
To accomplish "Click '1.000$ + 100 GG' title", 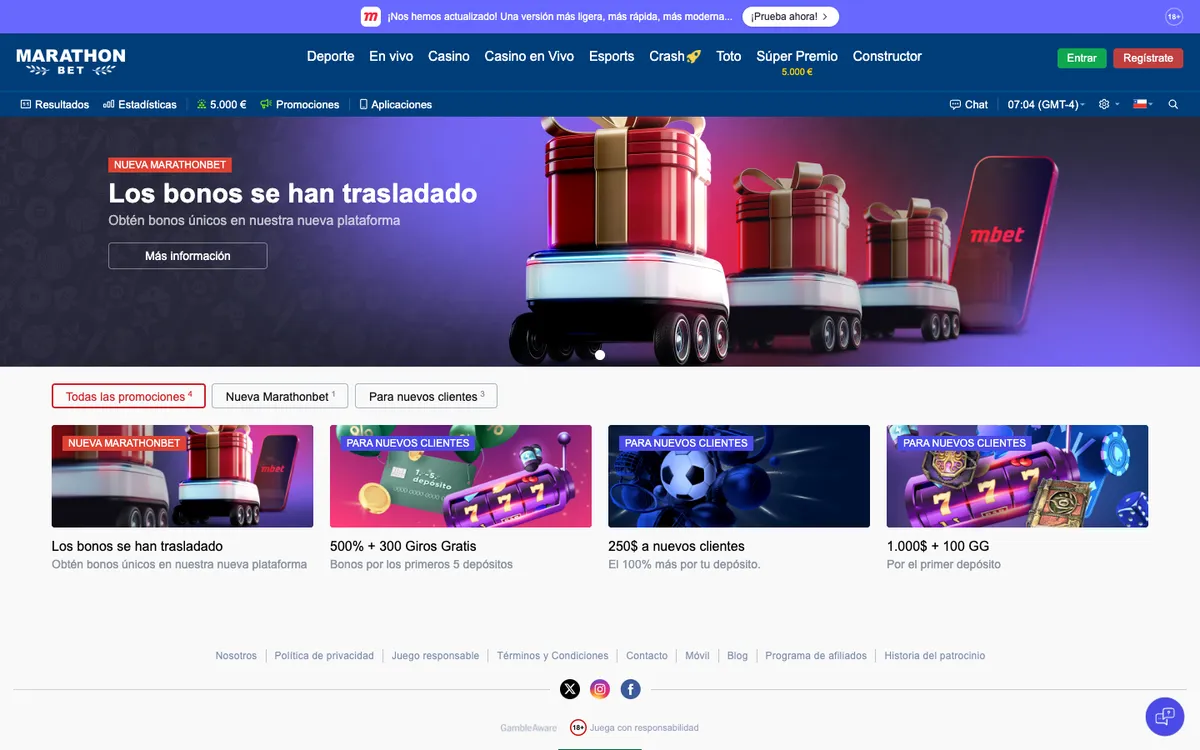I will click(x=938, y=546).
